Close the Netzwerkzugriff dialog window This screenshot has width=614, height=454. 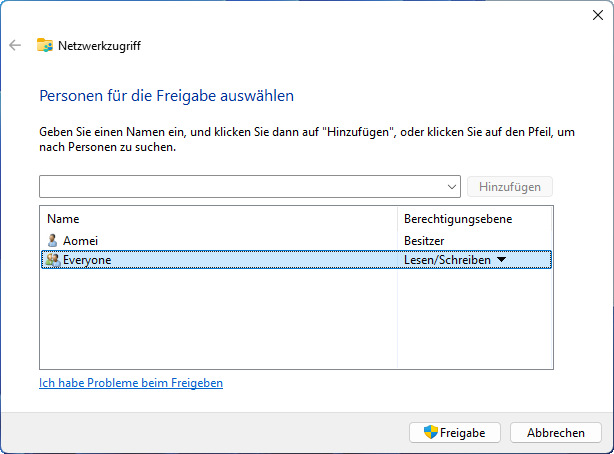pos(597,14)
